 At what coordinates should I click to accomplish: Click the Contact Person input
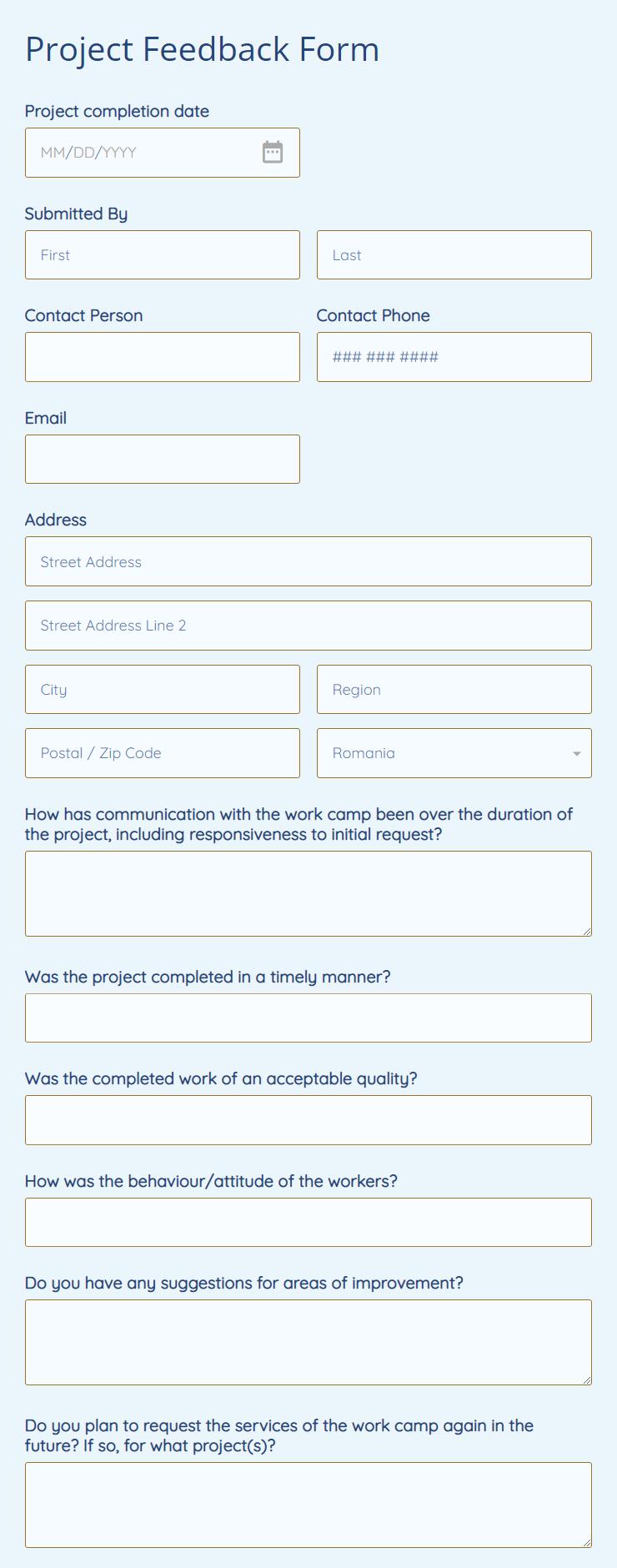[x=162, y=357]
